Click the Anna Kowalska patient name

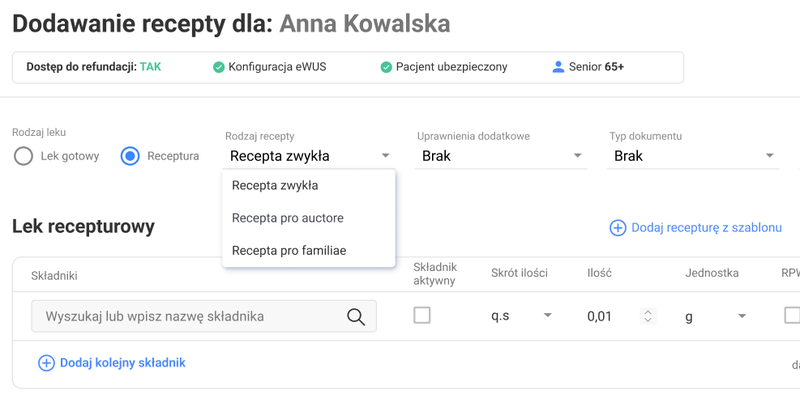pyautogui.click(x=365, y=24)
